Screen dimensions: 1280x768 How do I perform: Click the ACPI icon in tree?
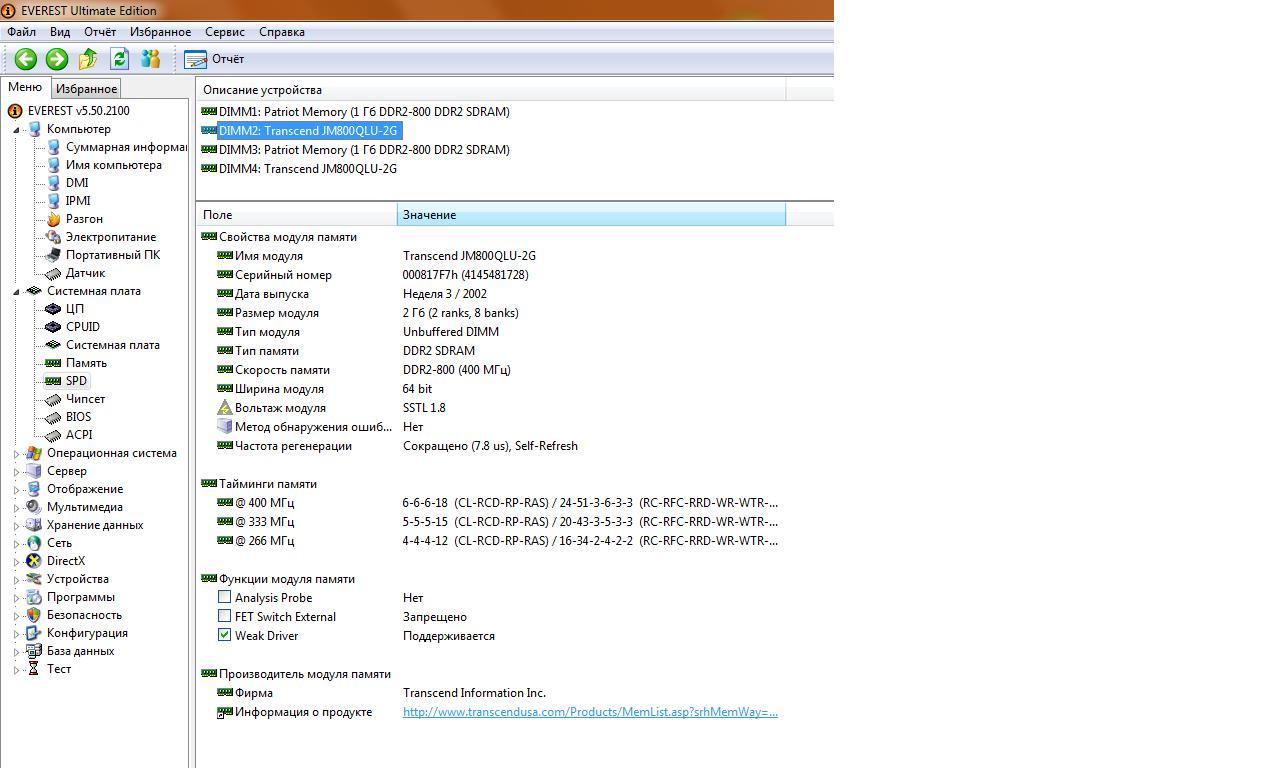[x=53, y=435]
